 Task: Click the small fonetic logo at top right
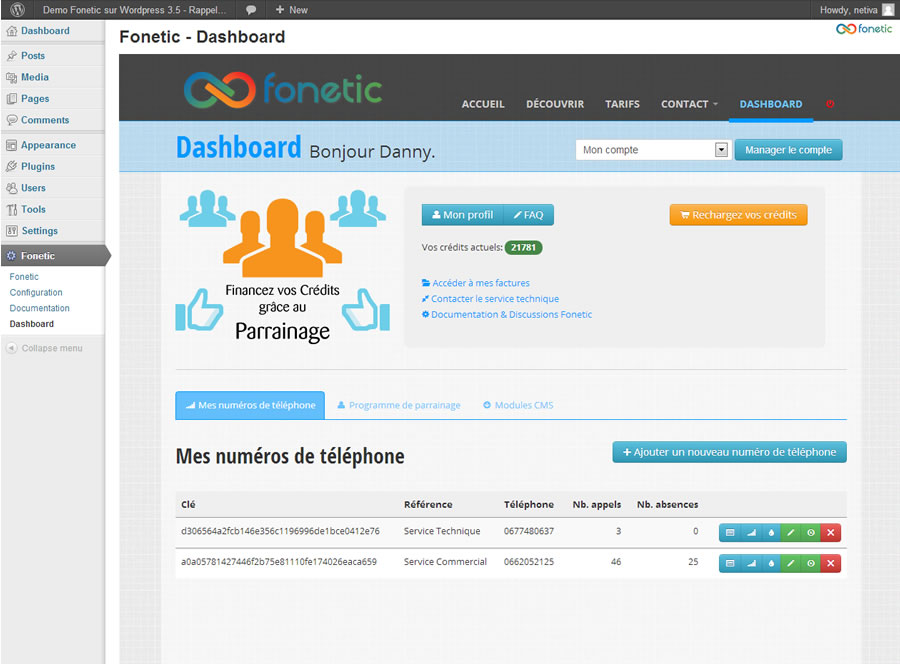864,29
